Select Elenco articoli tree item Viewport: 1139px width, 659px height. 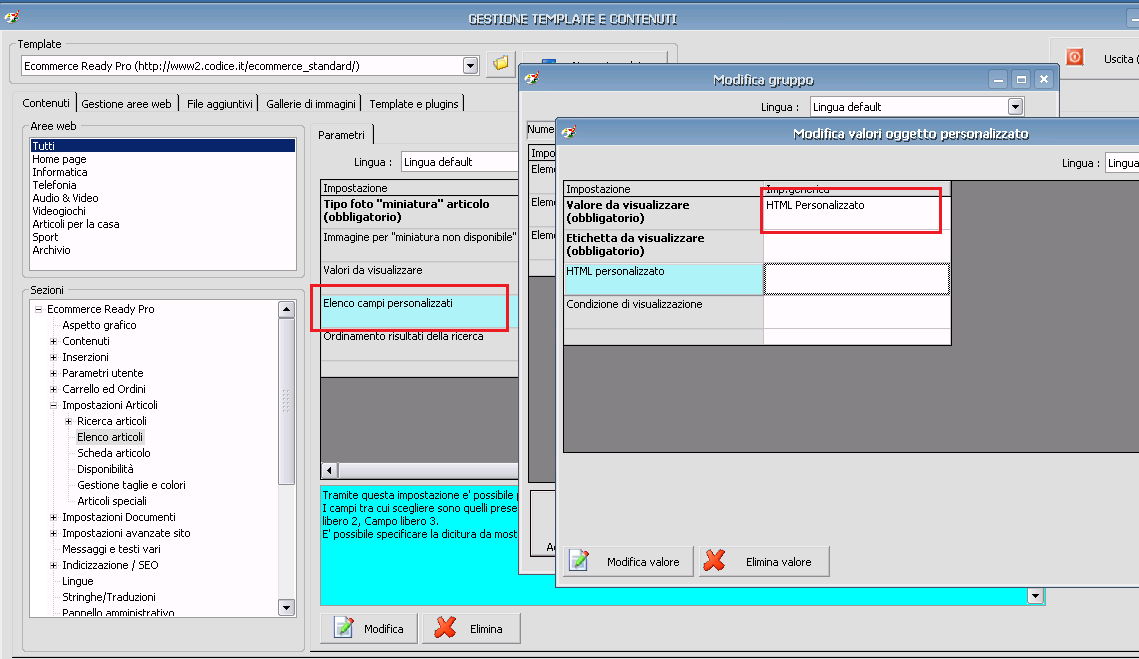[110, 437]
